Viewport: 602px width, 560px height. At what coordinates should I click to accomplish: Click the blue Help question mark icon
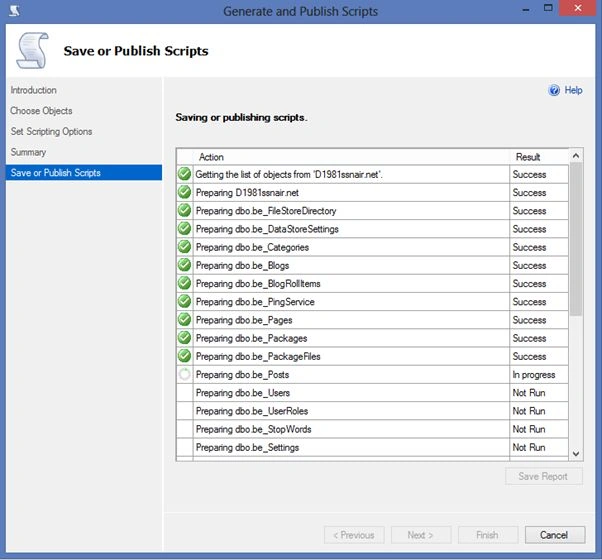pos(554,90)
